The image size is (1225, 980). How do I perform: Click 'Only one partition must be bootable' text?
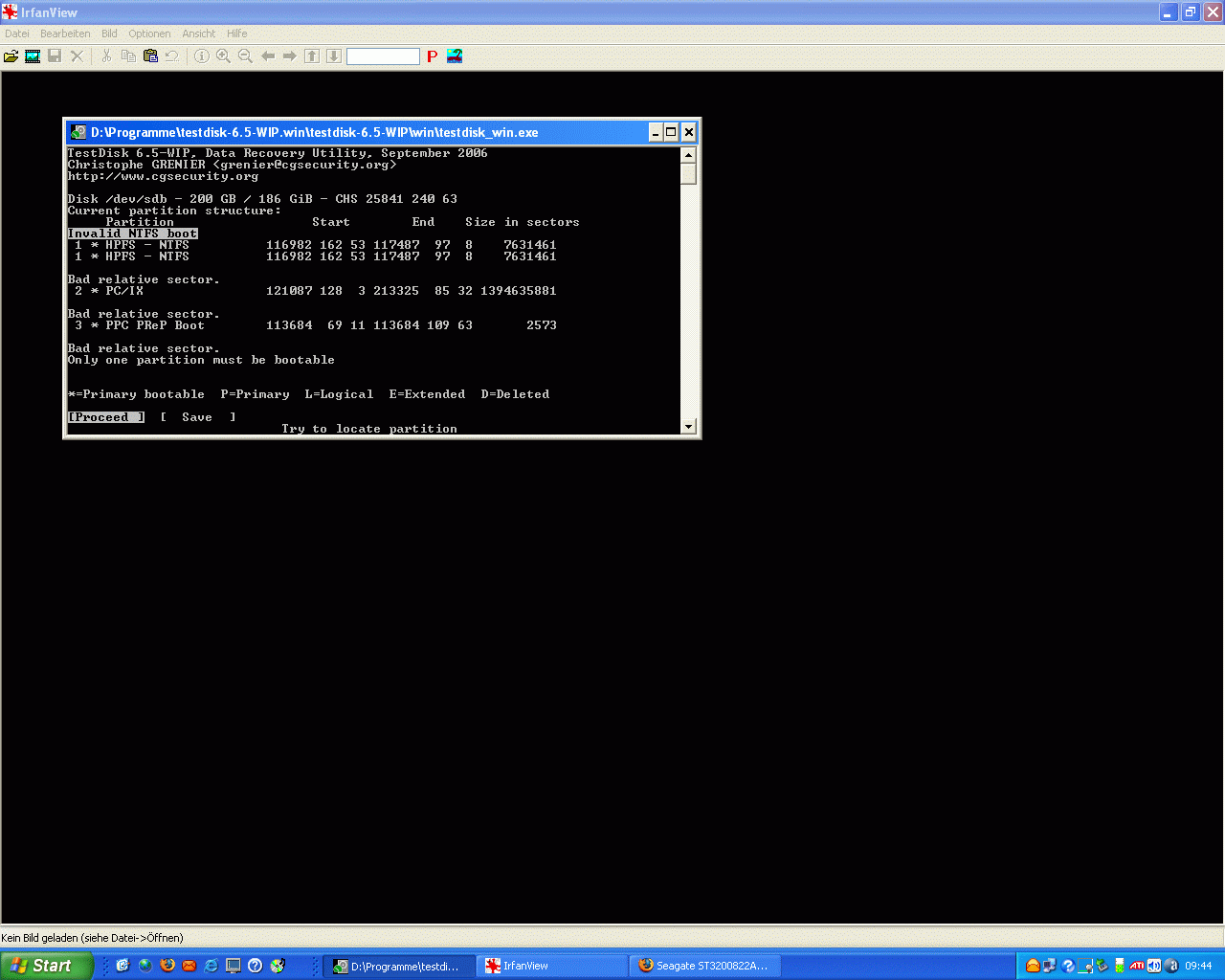[x=201, y=360]
